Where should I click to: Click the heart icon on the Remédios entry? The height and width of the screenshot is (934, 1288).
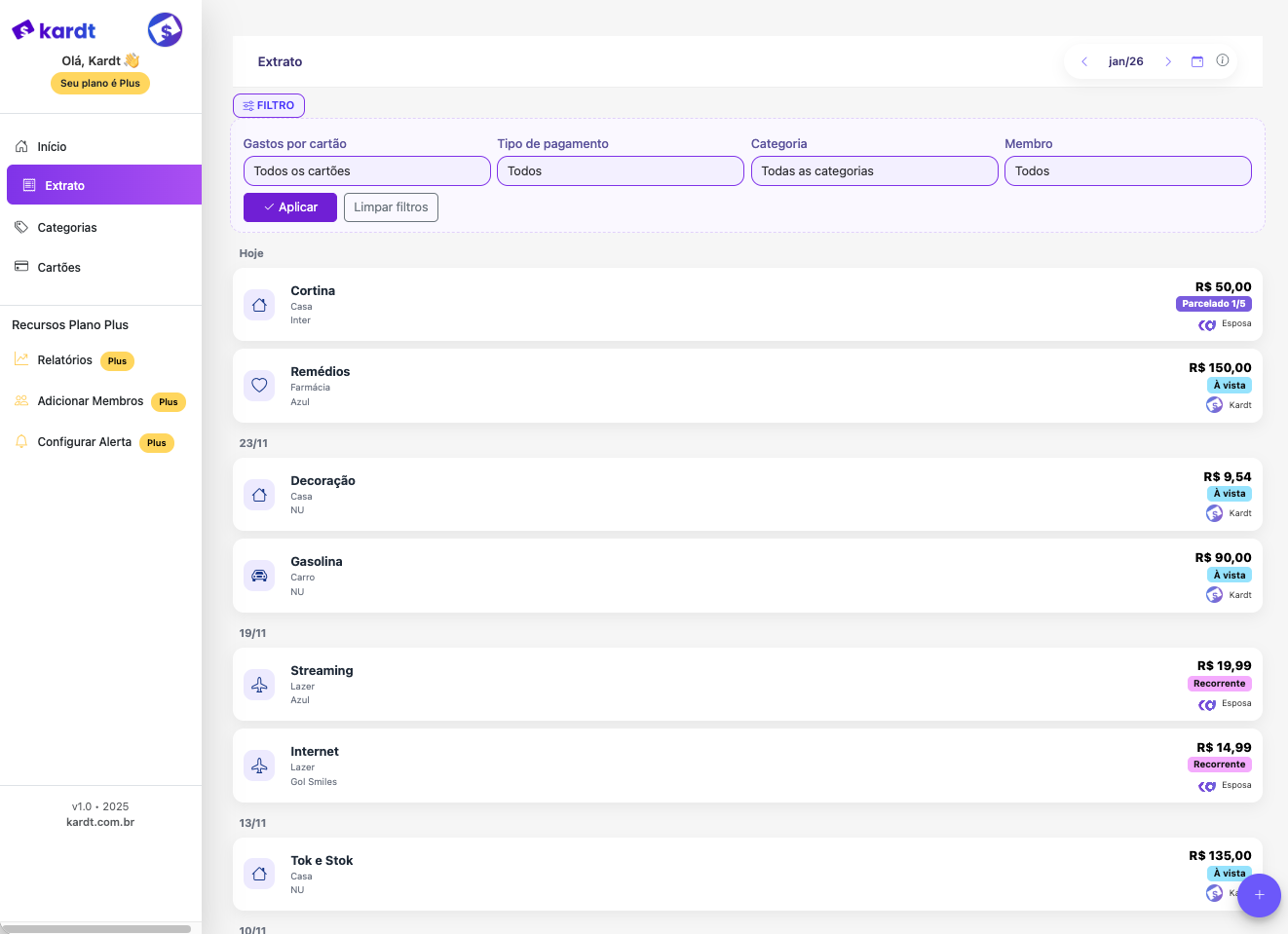[259, 386]
